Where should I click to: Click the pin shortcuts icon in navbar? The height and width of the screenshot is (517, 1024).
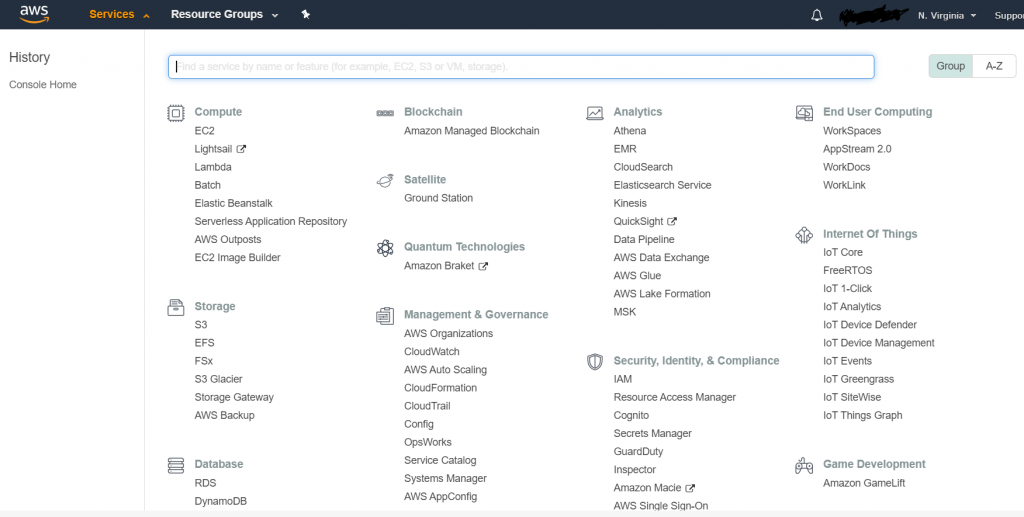306,15
